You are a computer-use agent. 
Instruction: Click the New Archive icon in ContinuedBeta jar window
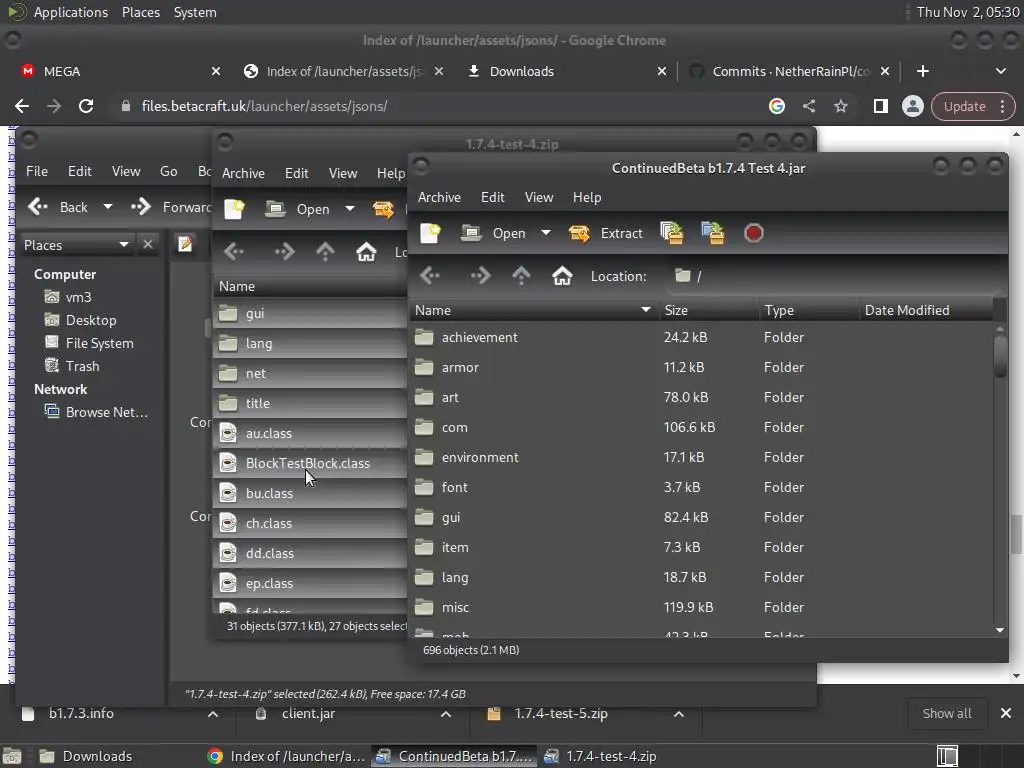point(430,233)
